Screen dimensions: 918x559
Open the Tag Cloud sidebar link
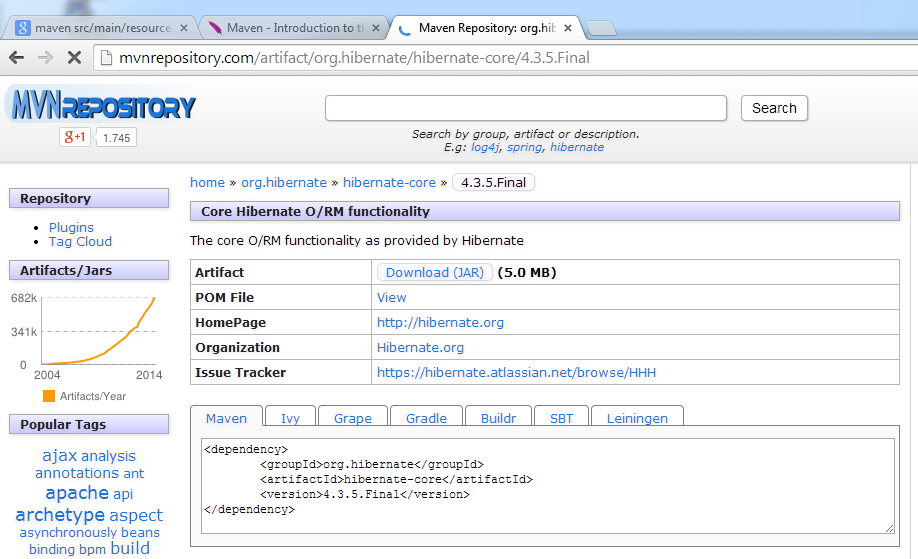click(x=80, y=242)
